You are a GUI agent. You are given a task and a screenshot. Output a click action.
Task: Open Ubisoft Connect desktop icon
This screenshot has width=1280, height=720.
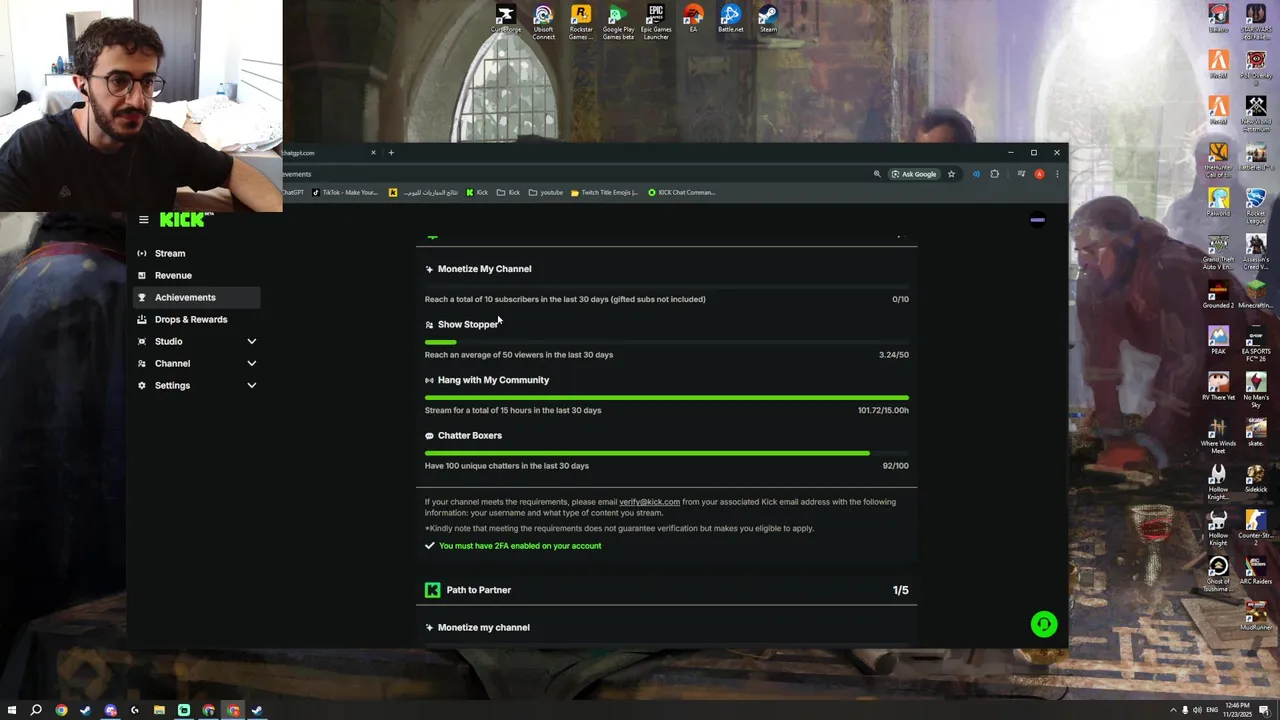click(543, 22)
